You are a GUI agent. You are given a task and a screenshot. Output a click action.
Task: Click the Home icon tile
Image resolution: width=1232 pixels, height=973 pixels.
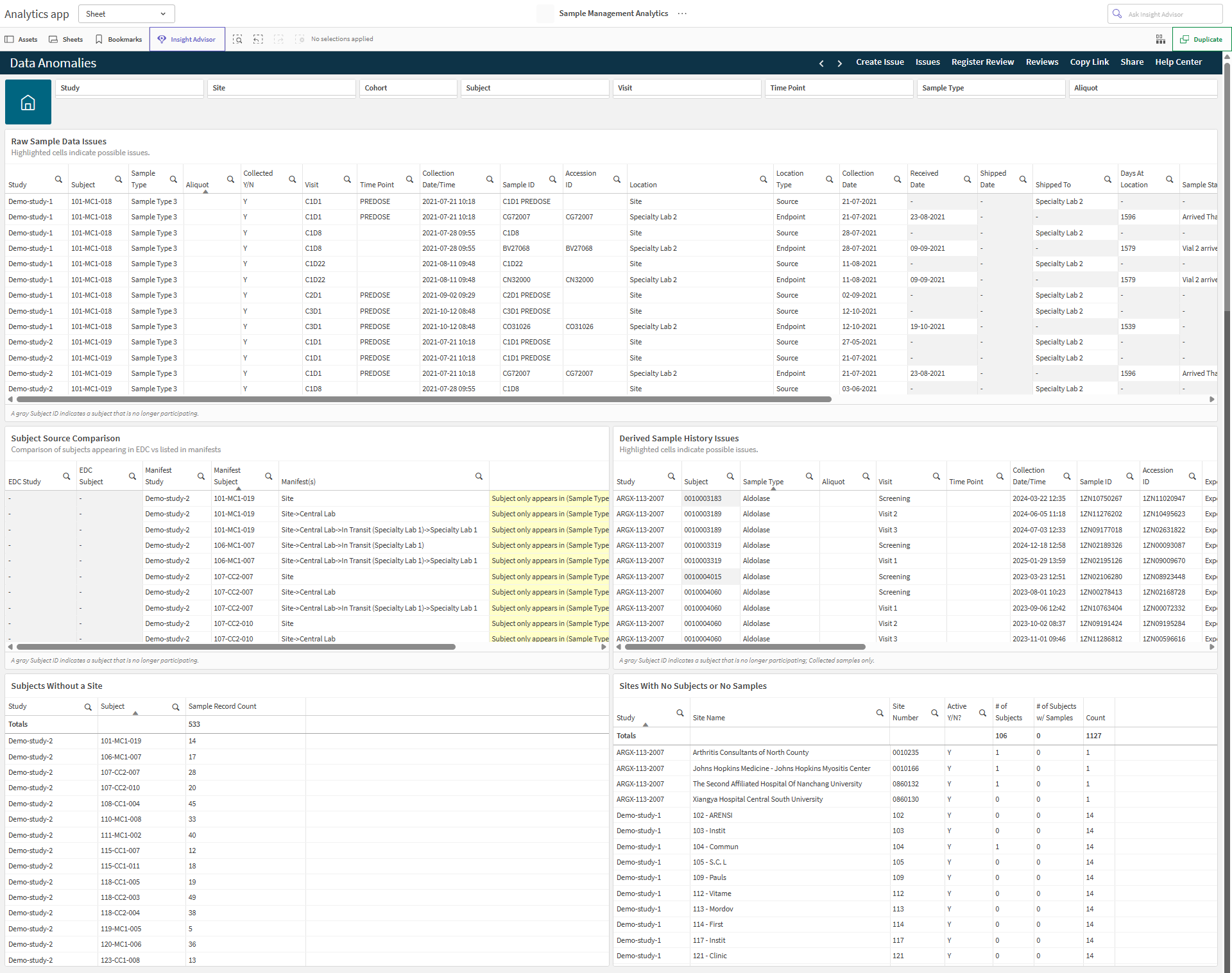click(x=28, y=102)
